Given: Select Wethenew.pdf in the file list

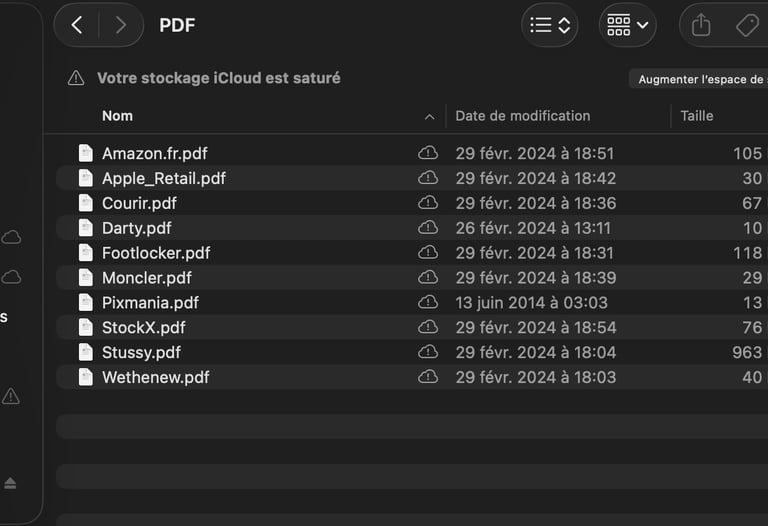Looking at the screenshot, I should 155,377.
